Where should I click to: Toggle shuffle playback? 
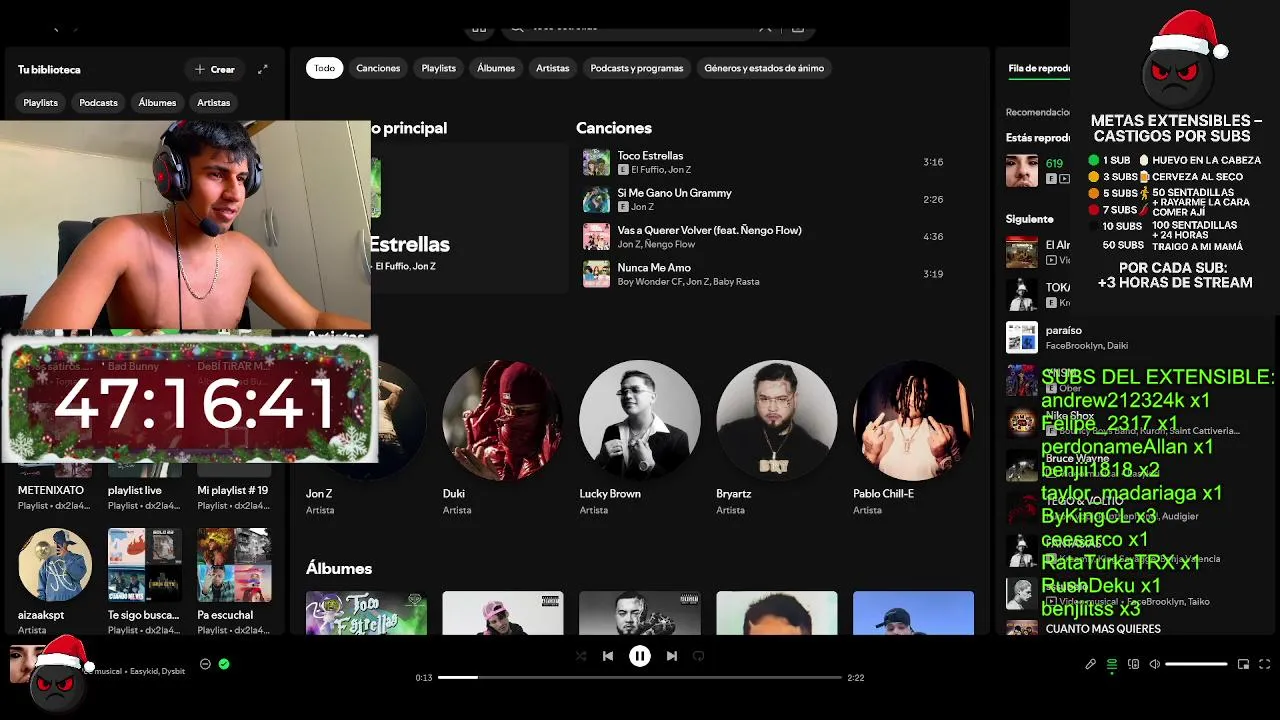(x=581, y=656)
